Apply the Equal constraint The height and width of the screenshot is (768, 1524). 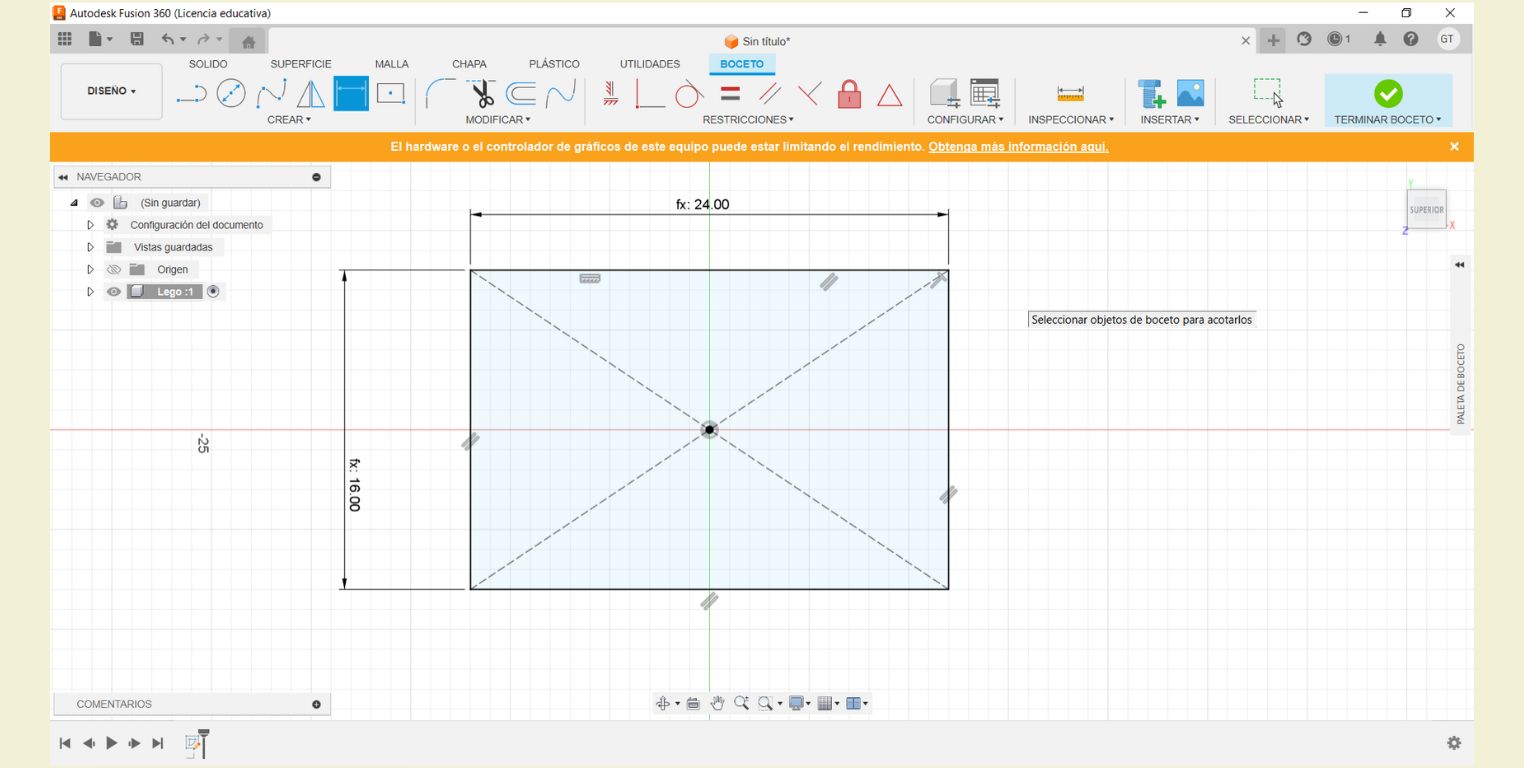point(730,94)
